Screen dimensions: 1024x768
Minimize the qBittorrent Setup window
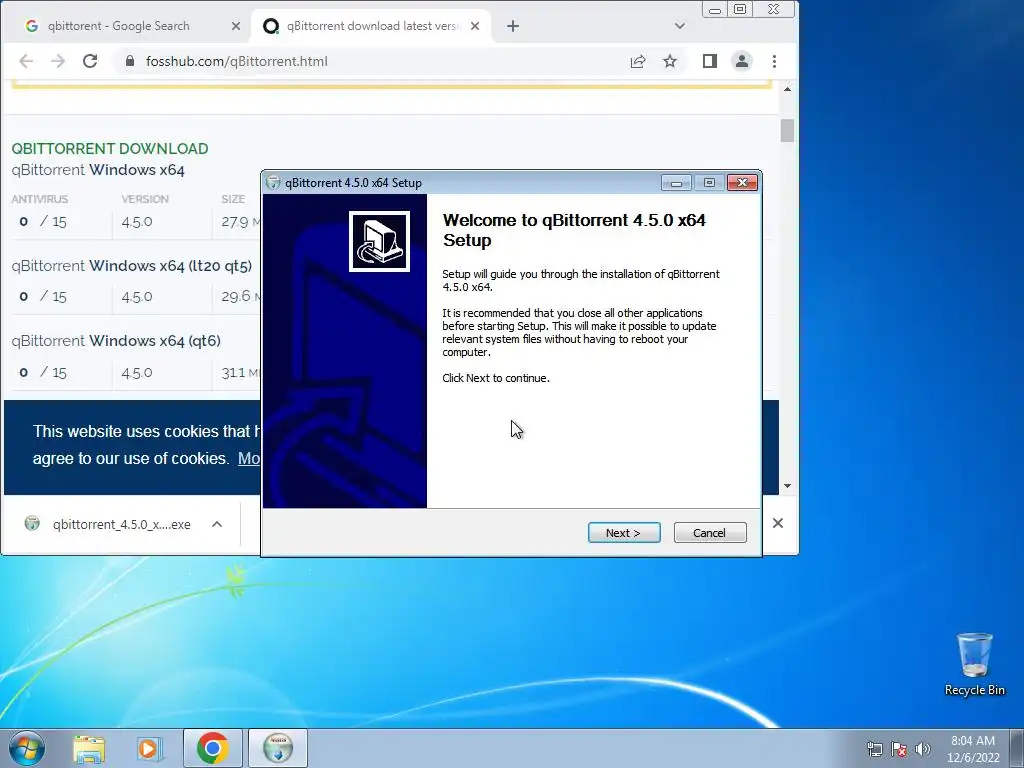(676, 183)
